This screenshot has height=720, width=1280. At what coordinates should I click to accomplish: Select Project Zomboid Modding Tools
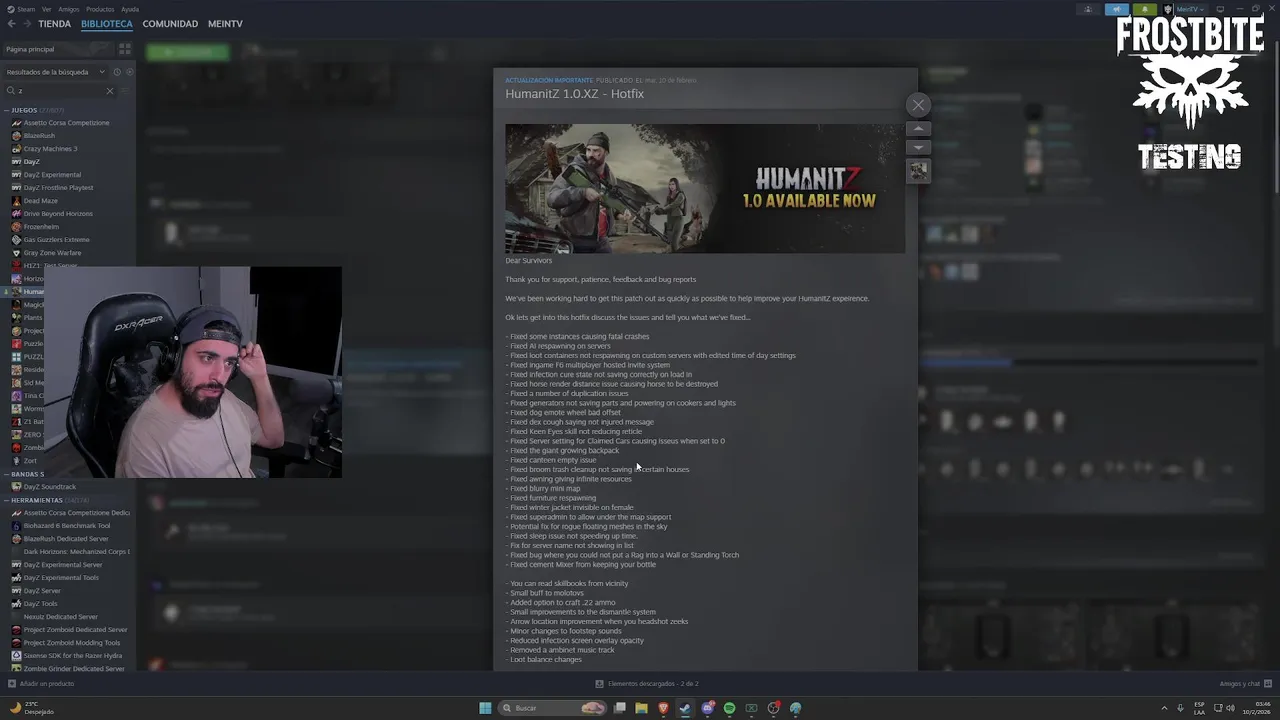coord(72,643)
